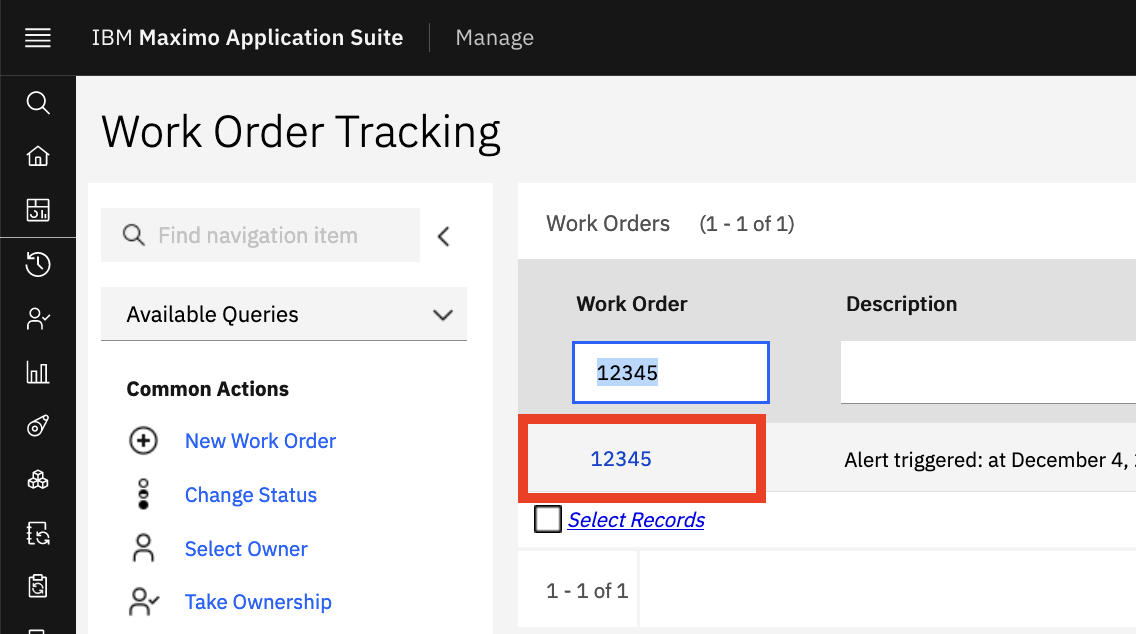This screenshot has height=634, width=1136.
Task: Click the person icon beside Select Owner
Action: pos(143,549)
